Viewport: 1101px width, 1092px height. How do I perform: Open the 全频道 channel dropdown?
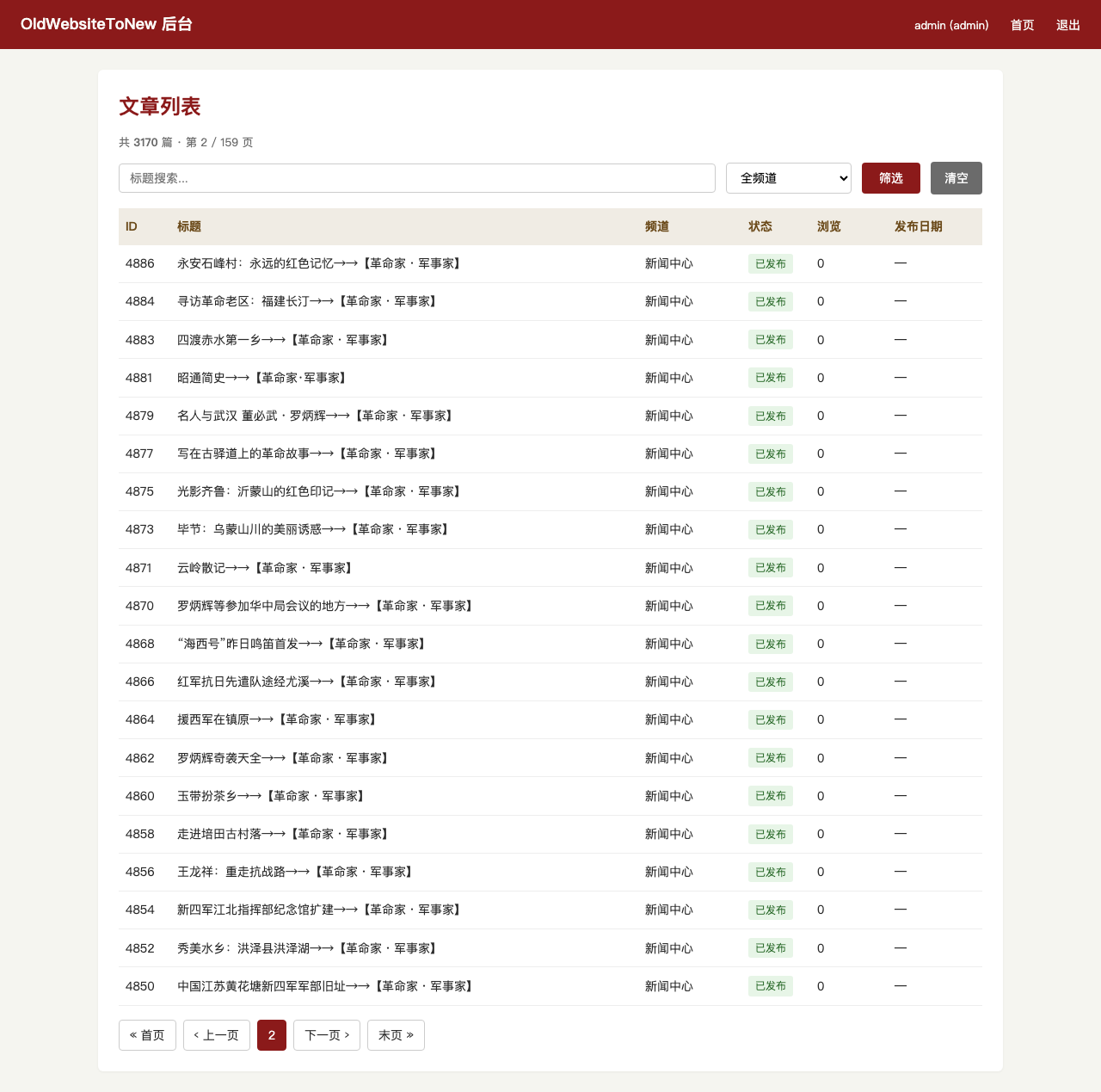point(789,178)
